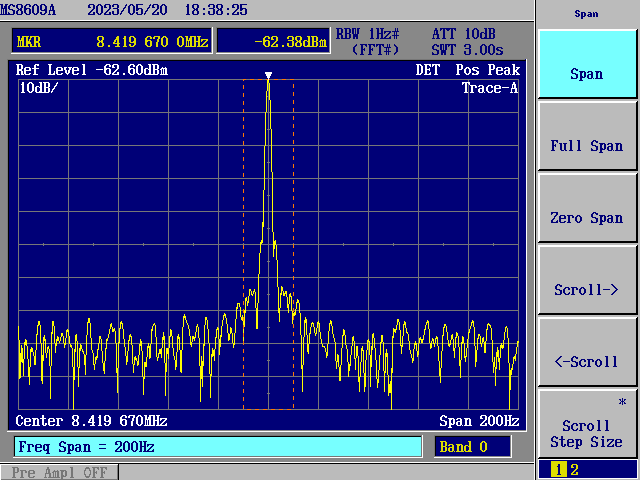The image size is (640, 480).
Task: Click the Pre Ampl OFF status
Action: pos(59,472)
